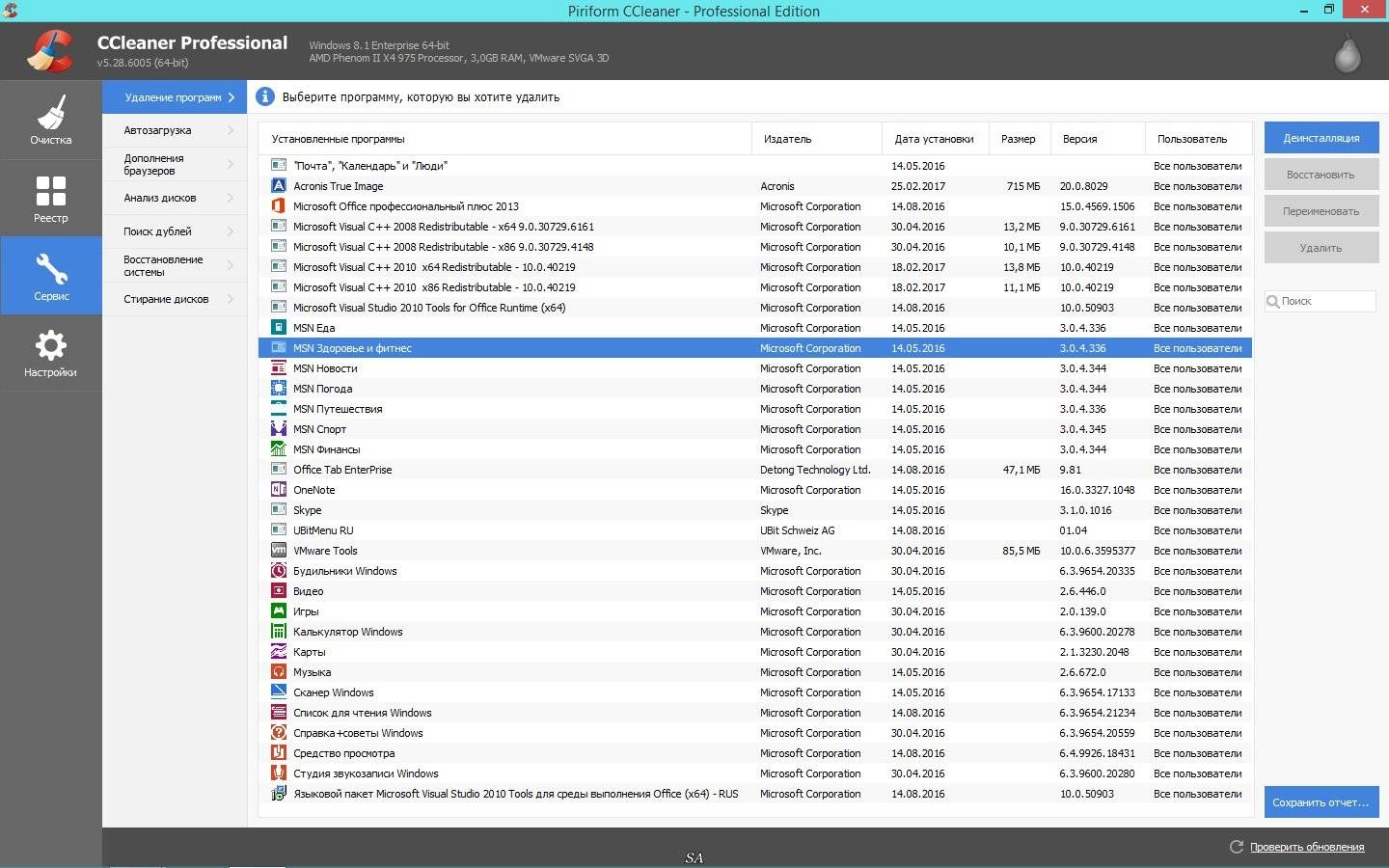Sort by Пользователь column header
The height and width of the screenshot is (868, 1389).
click(1198, 139)
